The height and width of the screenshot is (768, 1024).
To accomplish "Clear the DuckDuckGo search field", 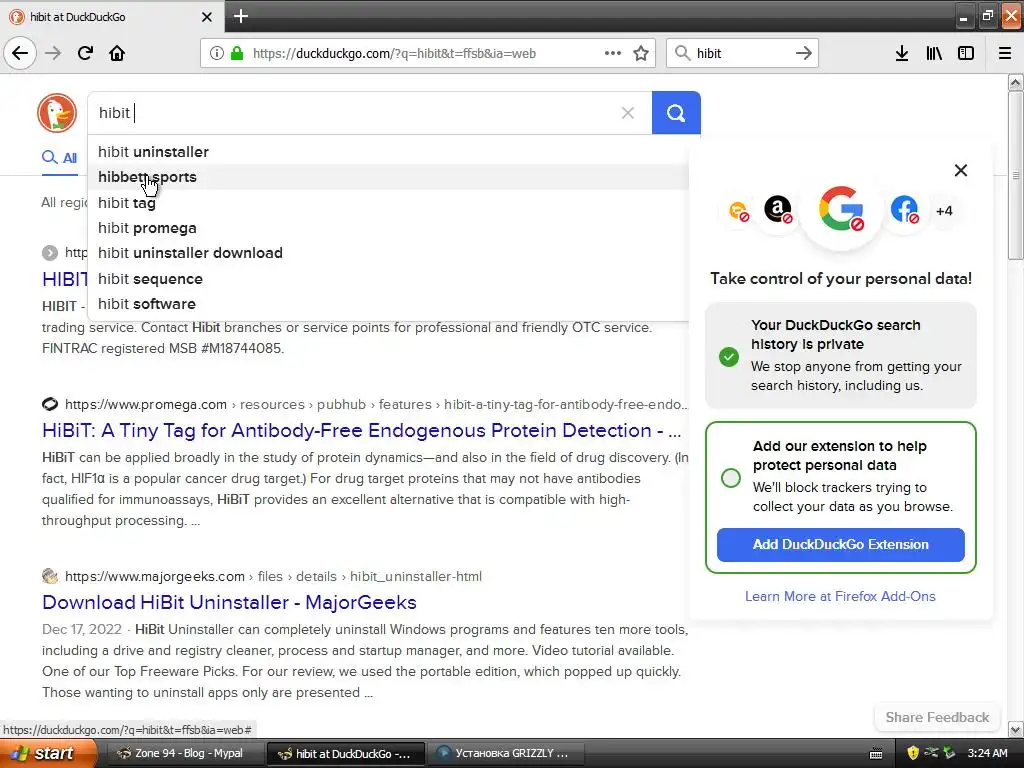I will 628,113.
